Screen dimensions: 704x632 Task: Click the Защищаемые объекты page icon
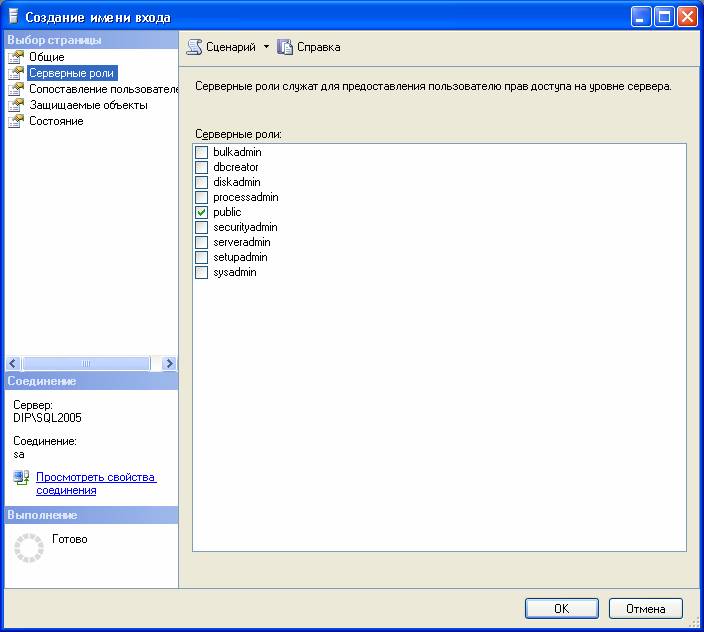tap(16, 105)
